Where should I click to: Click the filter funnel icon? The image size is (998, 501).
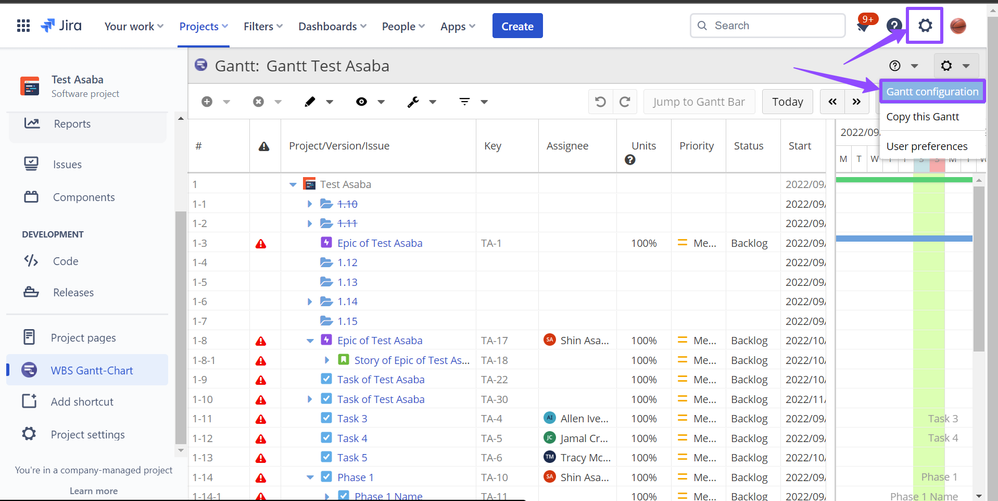tap(465, 102)
